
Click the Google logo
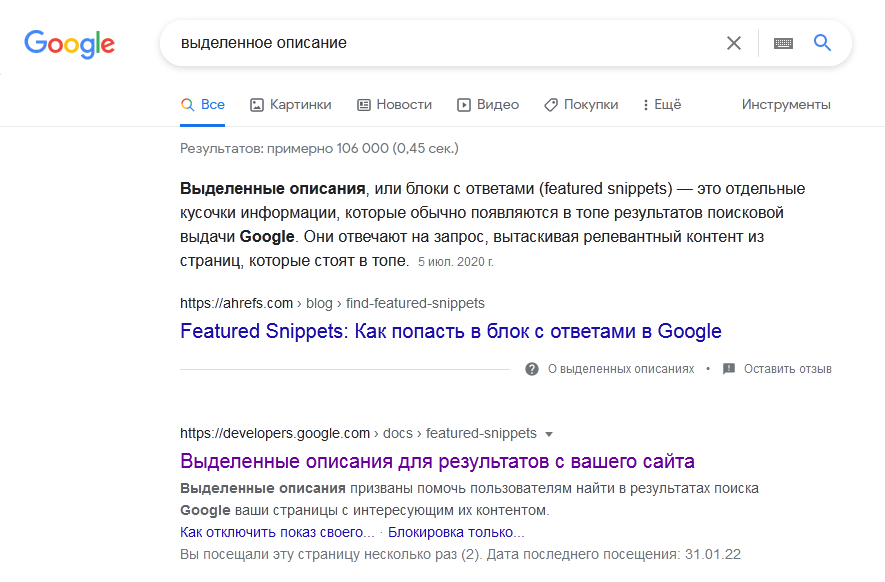click(69, 44)
